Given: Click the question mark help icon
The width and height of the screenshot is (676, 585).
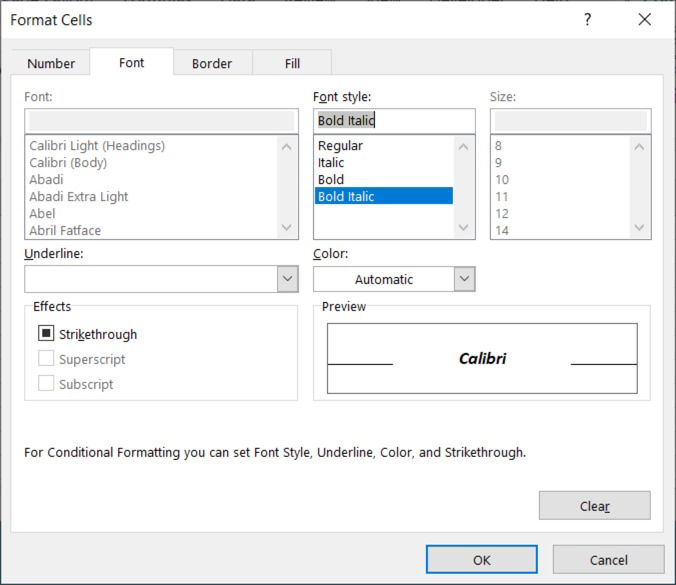Looking at the screenshot, I should (588, 20).
